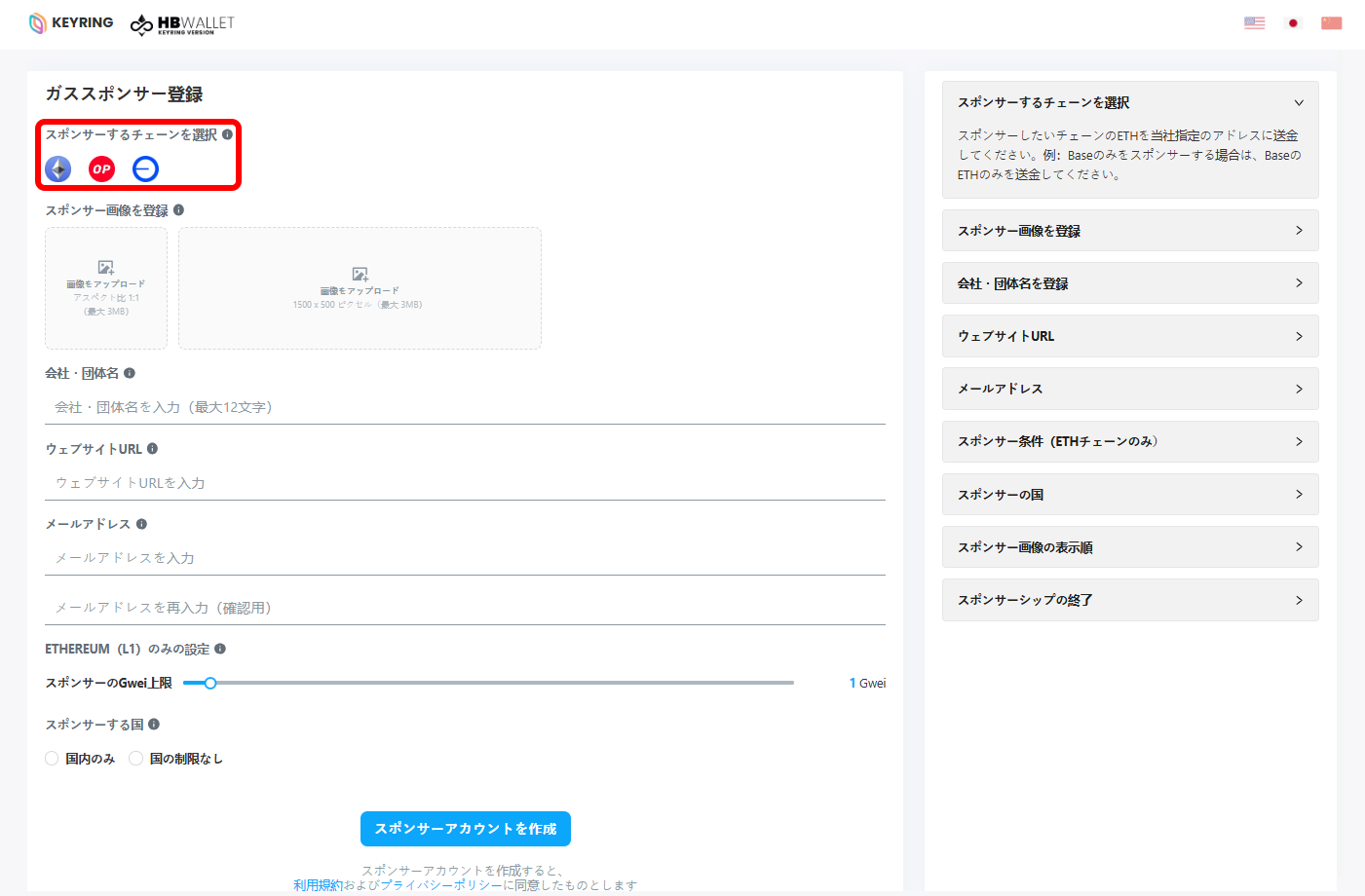Select the 国の制限なし radio option

point(136,759)
